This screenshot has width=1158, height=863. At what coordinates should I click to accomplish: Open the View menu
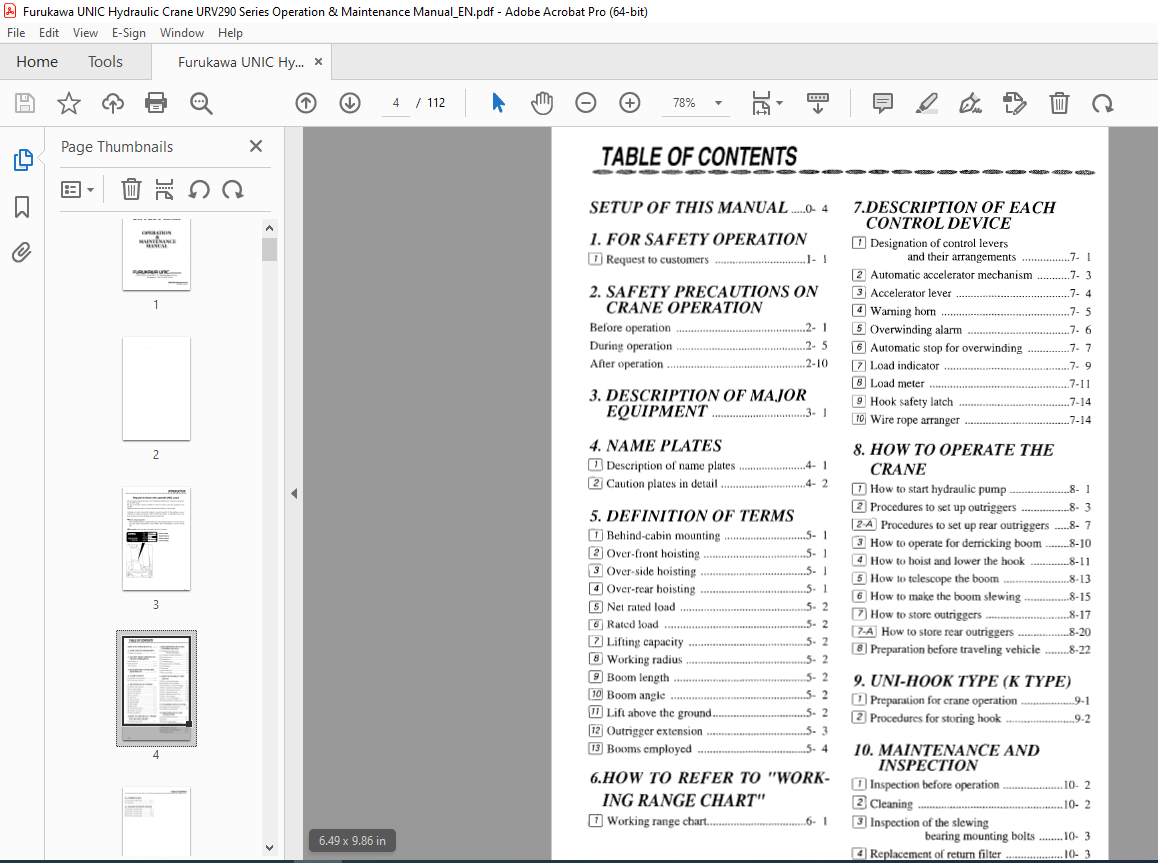85,32
